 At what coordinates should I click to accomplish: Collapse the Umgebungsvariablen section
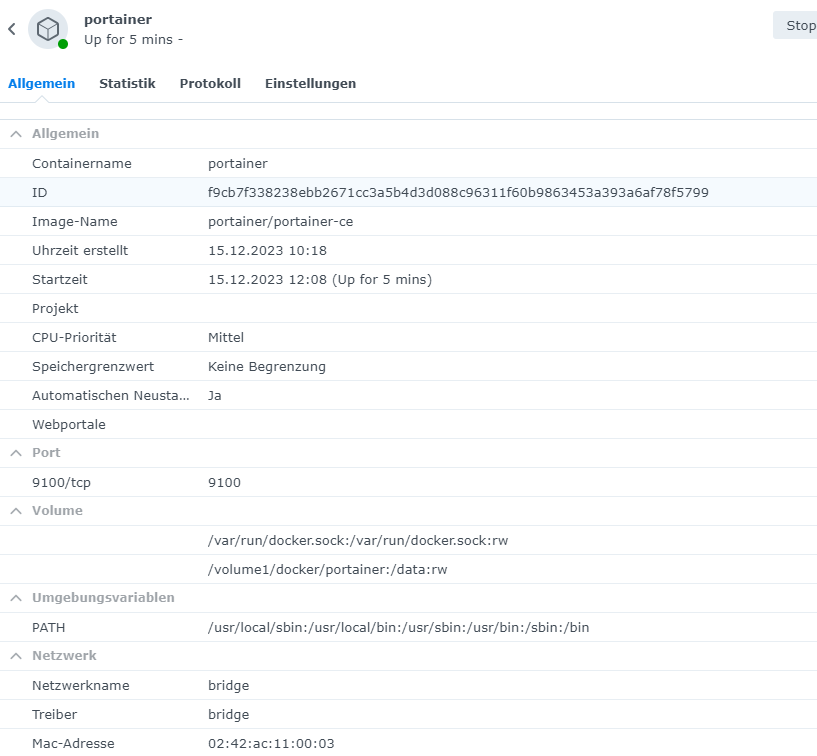(x=16, y=598)
